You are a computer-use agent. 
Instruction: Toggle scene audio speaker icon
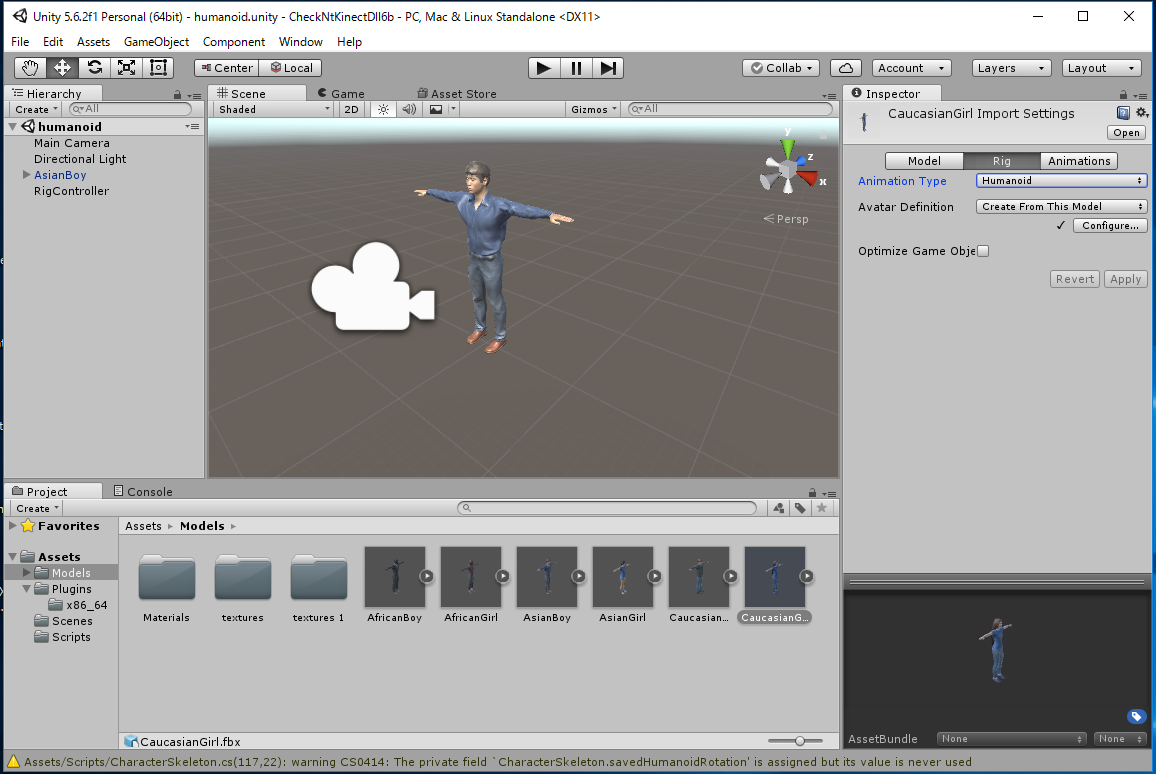coord(408,110)
